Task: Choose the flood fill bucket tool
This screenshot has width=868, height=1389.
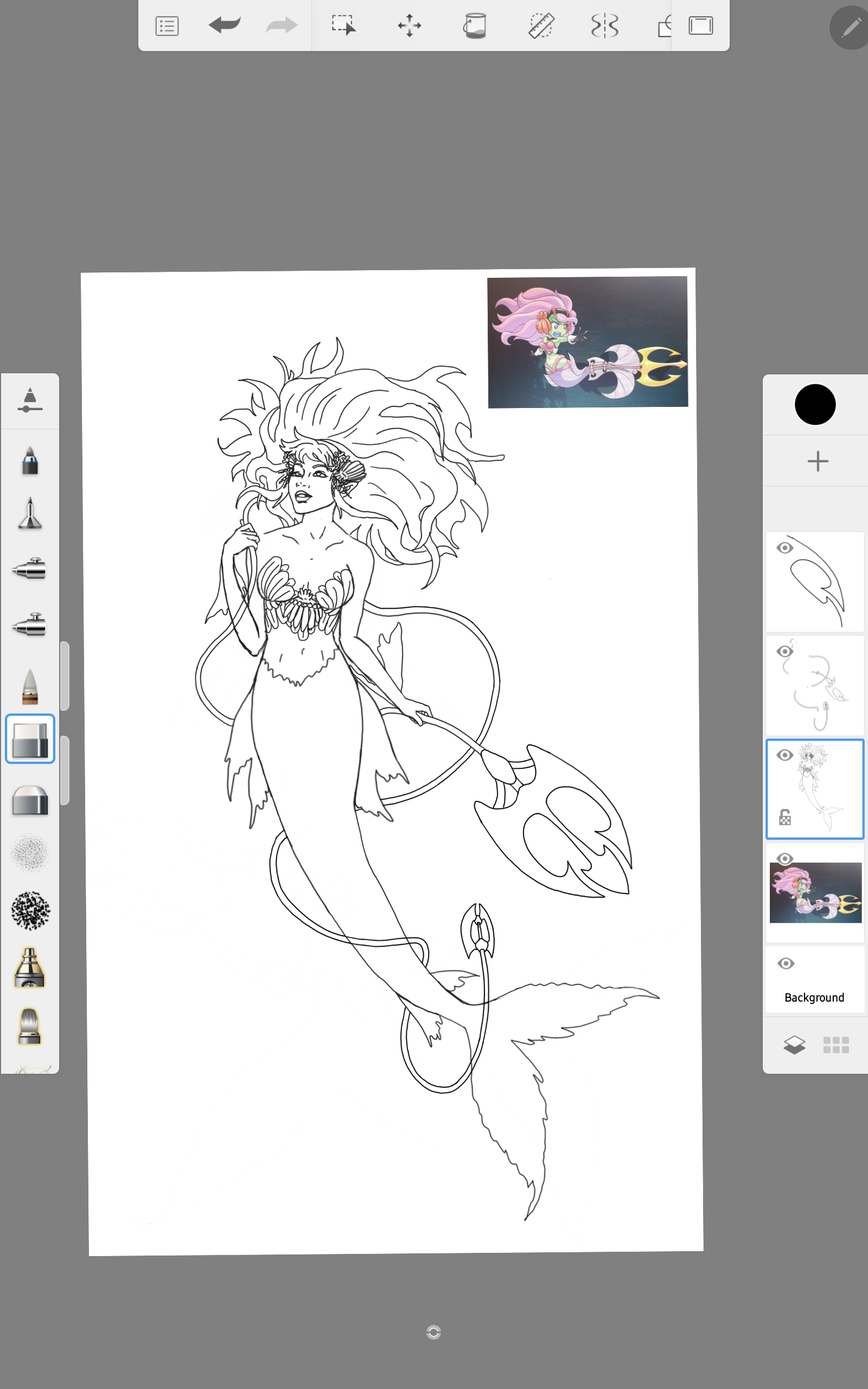Action: click(475, 26)
